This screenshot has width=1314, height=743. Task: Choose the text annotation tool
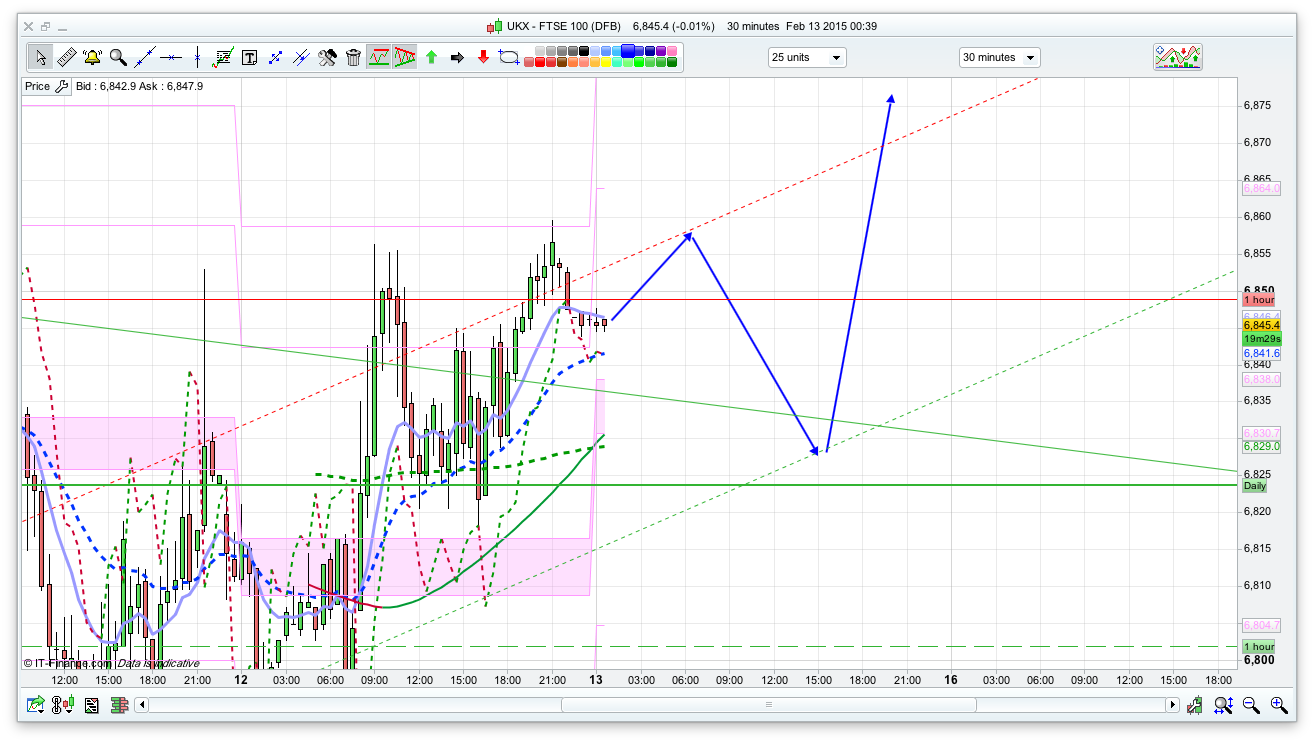[x=249, y=57]
